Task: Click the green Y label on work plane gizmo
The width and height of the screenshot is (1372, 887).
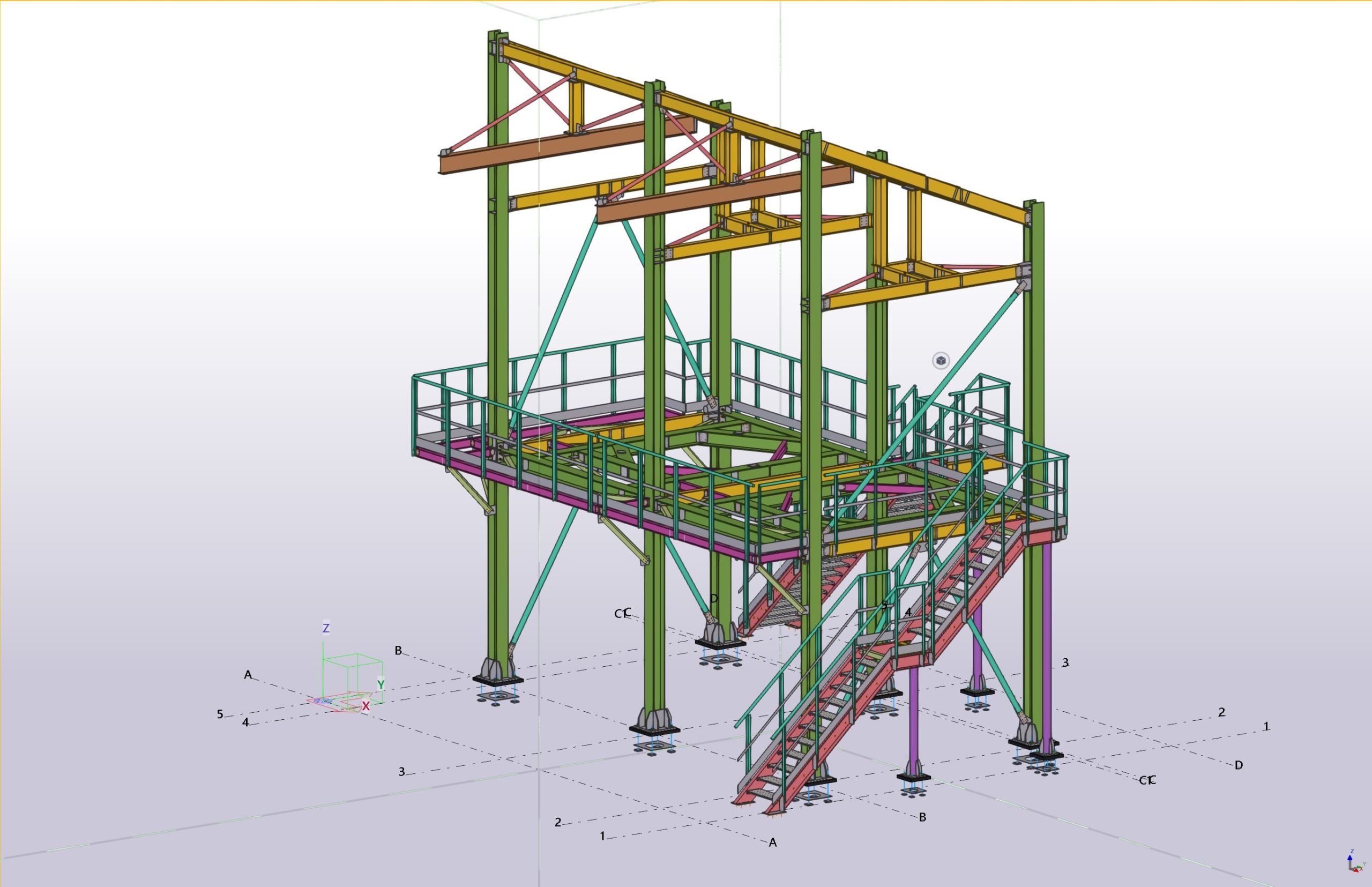Action: [380, 684]
